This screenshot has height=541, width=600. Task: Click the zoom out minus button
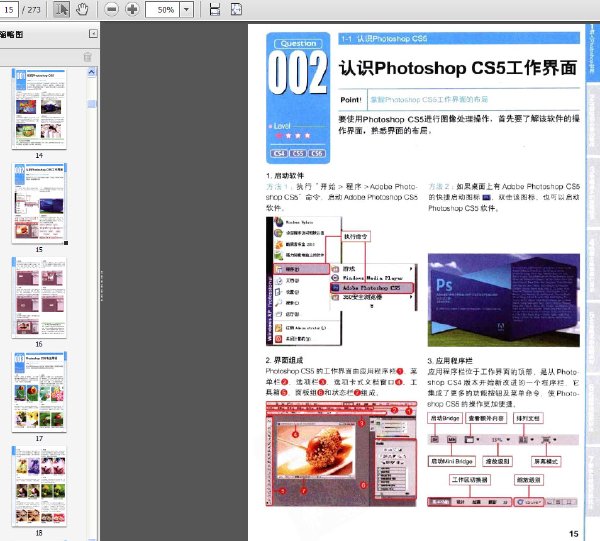(x=111, y=10)
